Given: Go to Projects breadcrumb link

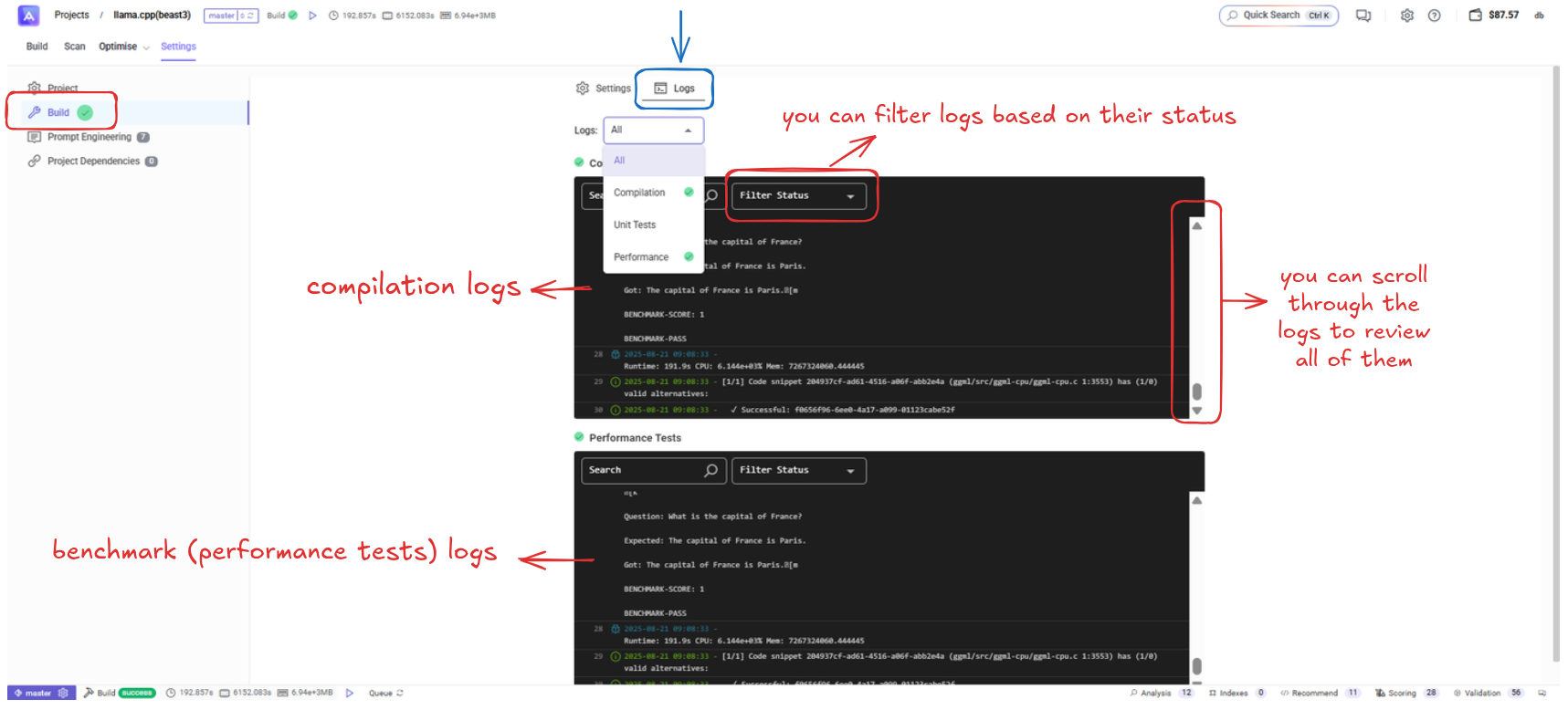Looking at the screenshot, I should point(71,16).
